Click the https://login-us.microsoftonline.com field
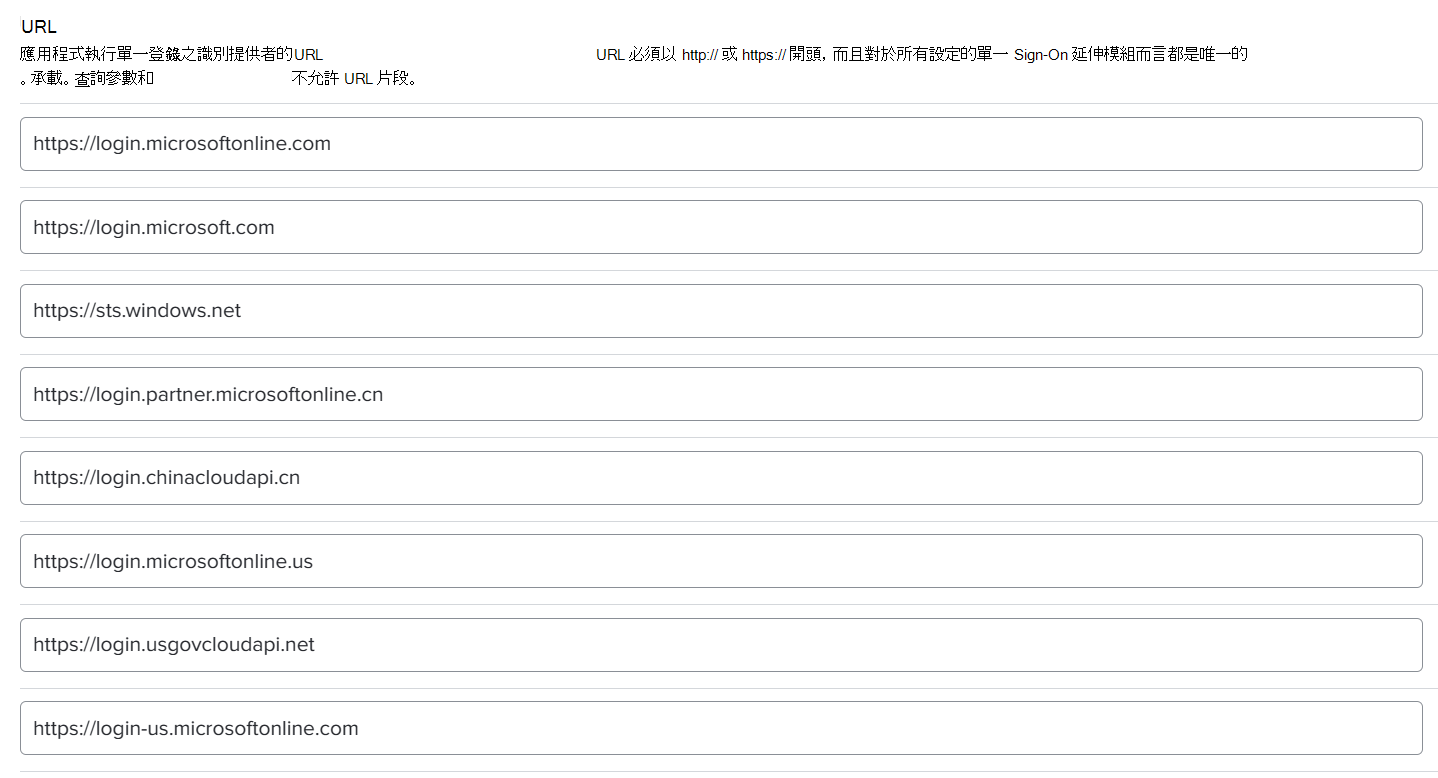The width and height of the screenshot is (1438, 778). pyautogui.click(x=721, y=728)
